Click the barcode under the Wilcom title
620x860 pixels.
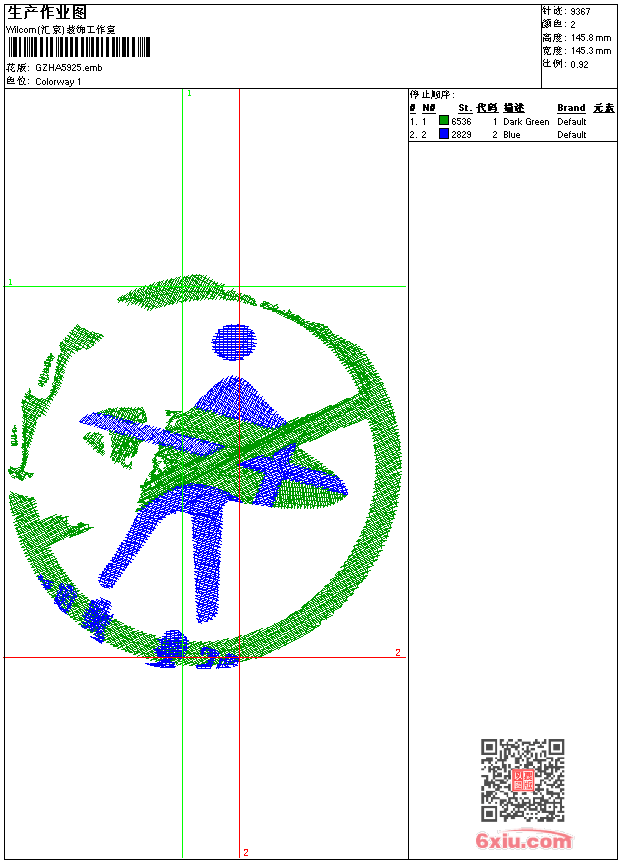coord(78,47)
